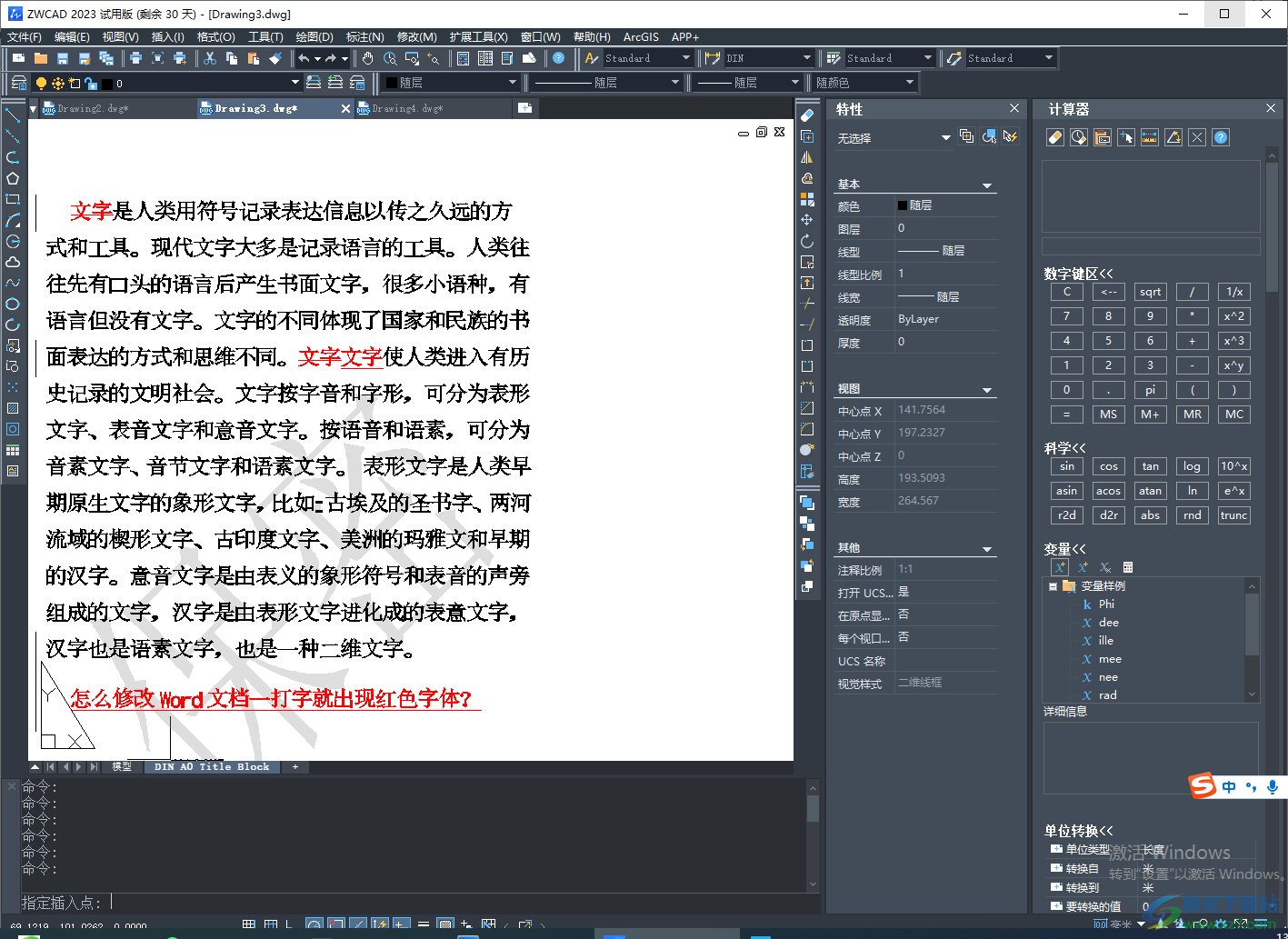The width and height of the screenshot is (1288, 939).
Task: Open a file with the folder icon
Action: coord(41,58)
